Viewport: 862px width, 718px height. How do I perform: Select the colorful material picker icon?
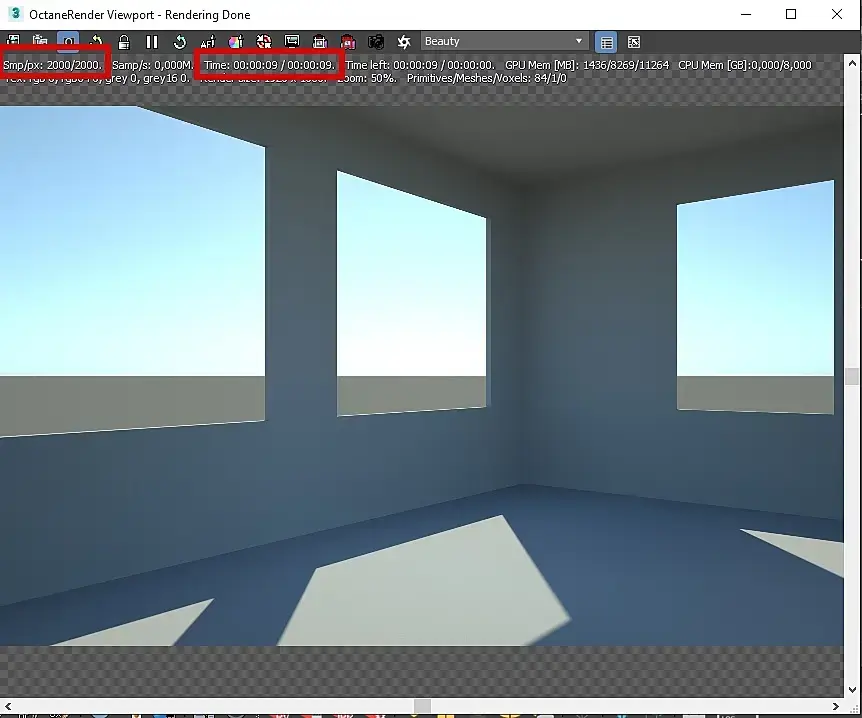coord(236,42)
